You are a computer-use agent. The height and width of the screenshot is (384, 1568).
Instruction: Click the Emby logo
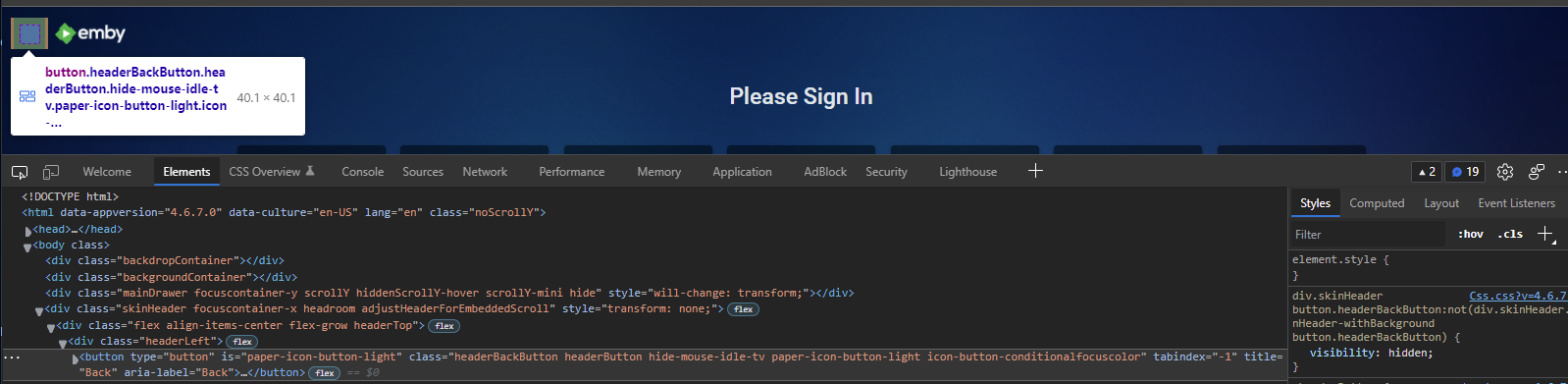click(x=91, y=33)
